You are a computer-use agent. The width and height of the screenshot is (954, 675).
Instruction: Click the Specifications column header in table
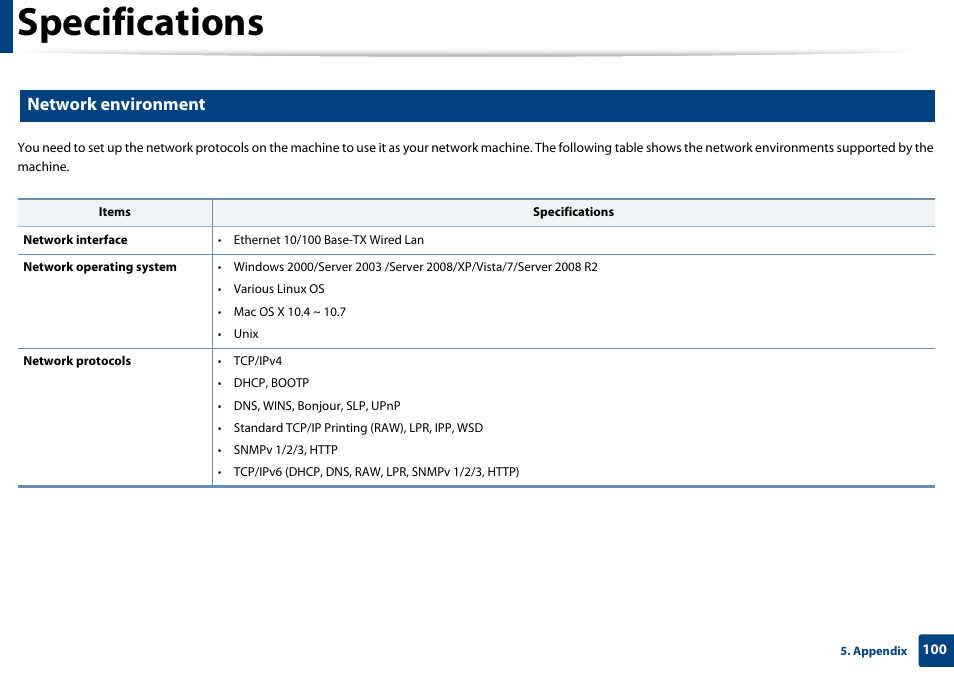click(x=573, y=212)
